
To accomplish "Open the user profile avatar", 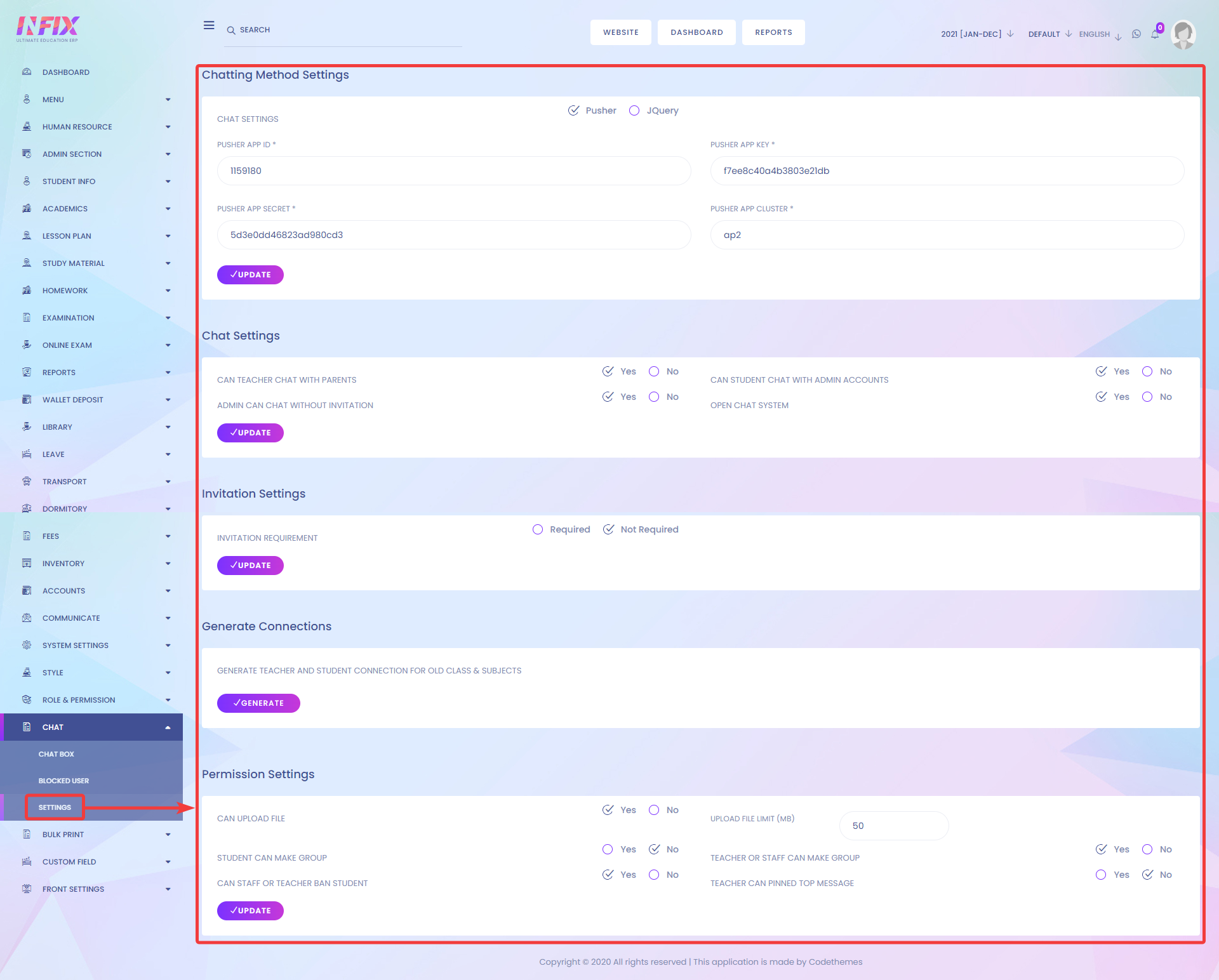I will click(1183, 34).
